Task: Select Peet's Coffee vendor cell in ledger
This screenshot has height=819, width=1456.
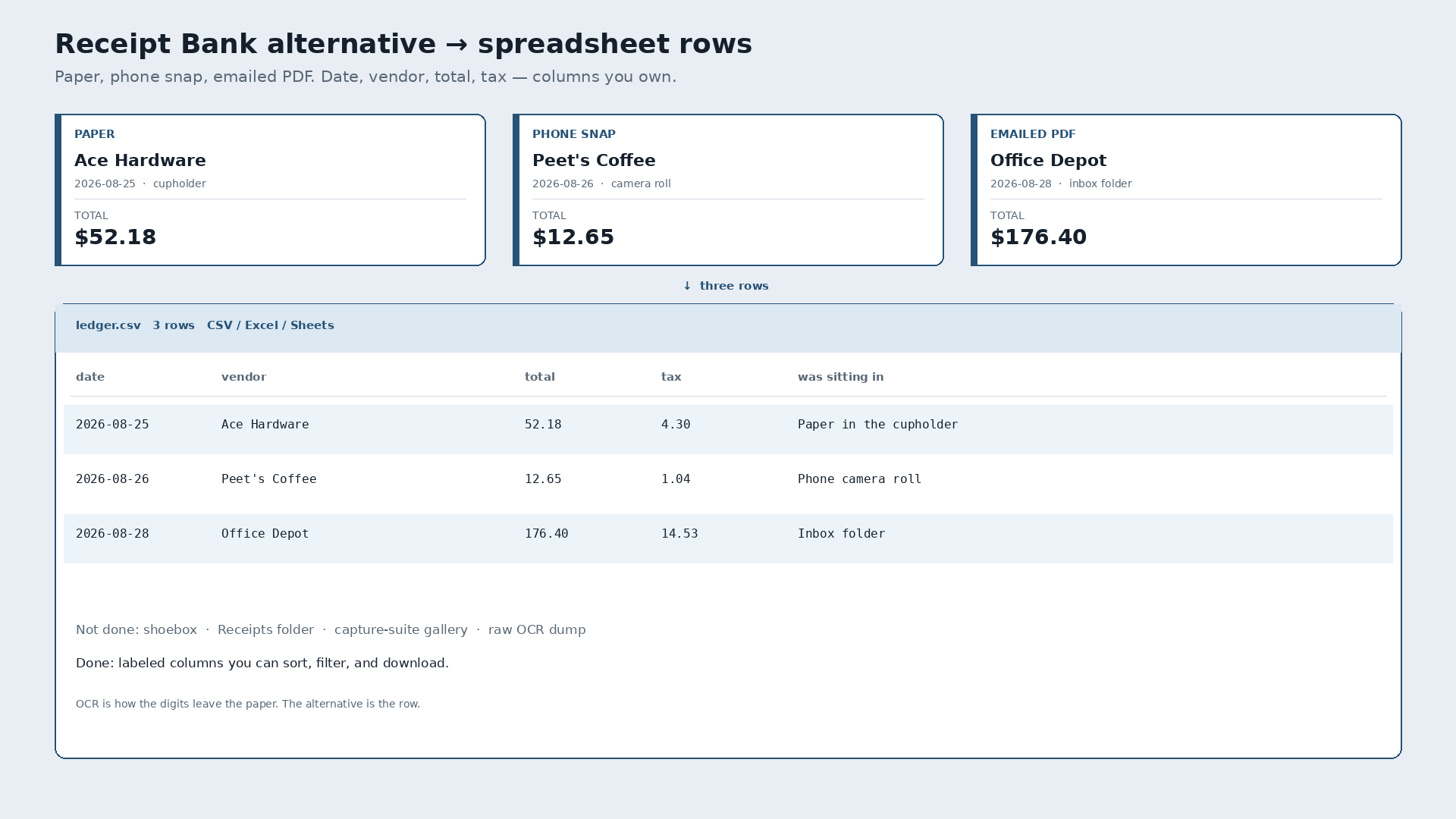Action: 269,479
